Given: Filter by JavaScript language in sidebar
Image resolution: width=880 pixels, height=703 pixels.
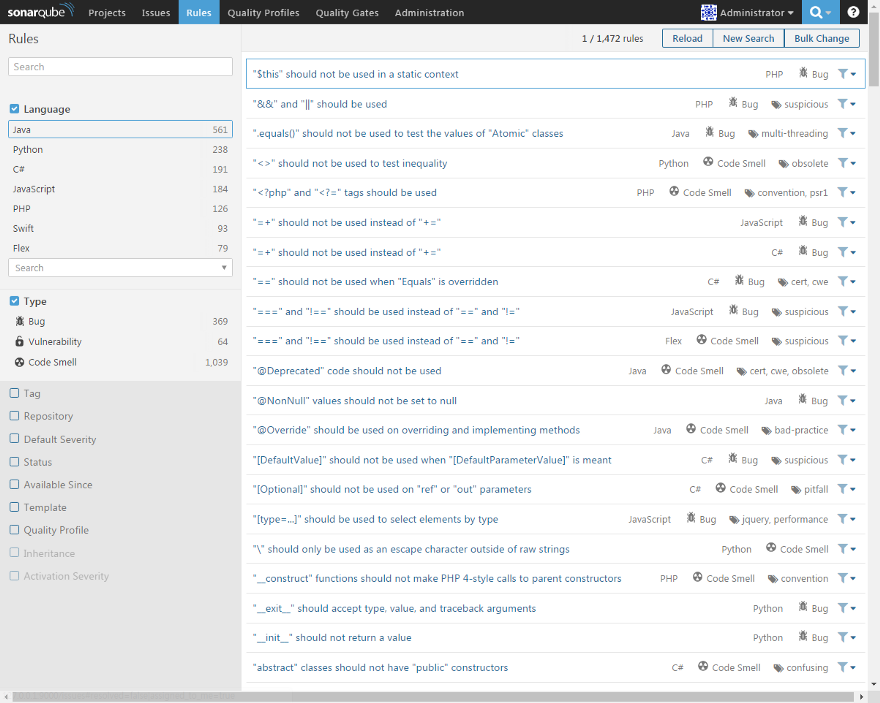Looking at the screenshot, I should 120,189.
